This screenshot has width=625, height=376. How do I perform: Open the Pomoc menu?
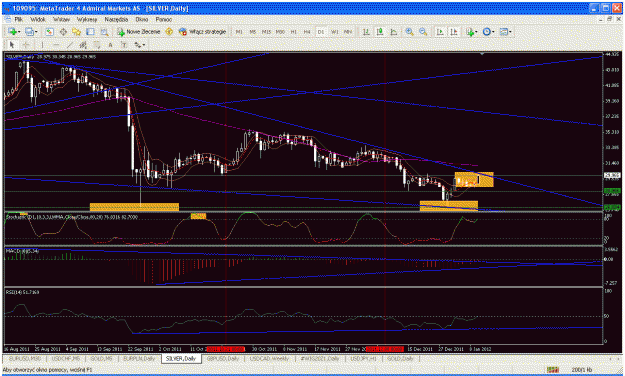(x=164, y=19)
